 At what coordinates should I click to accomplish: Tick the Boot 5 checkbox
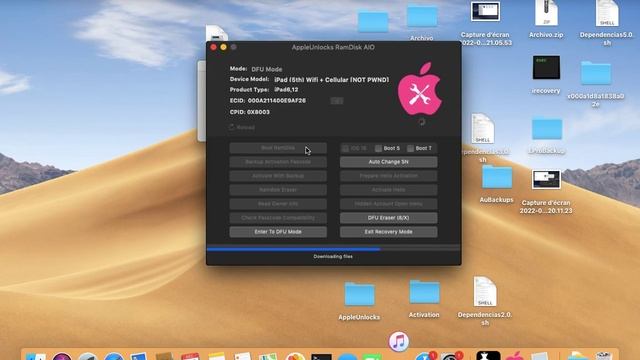coord(378,149)
